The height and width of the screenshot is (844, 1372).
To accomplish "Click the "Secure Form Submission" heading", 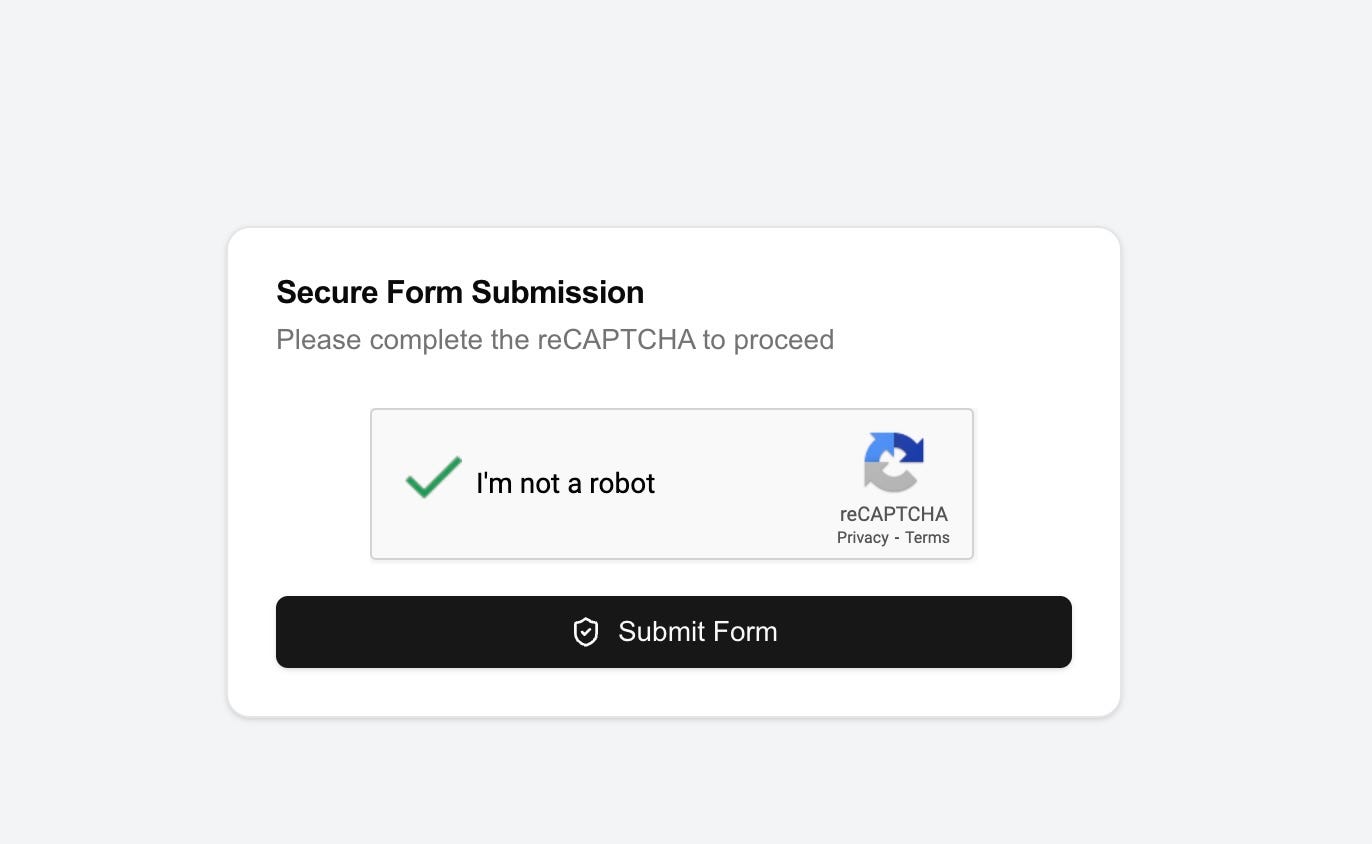I will (x=460, y=292).
